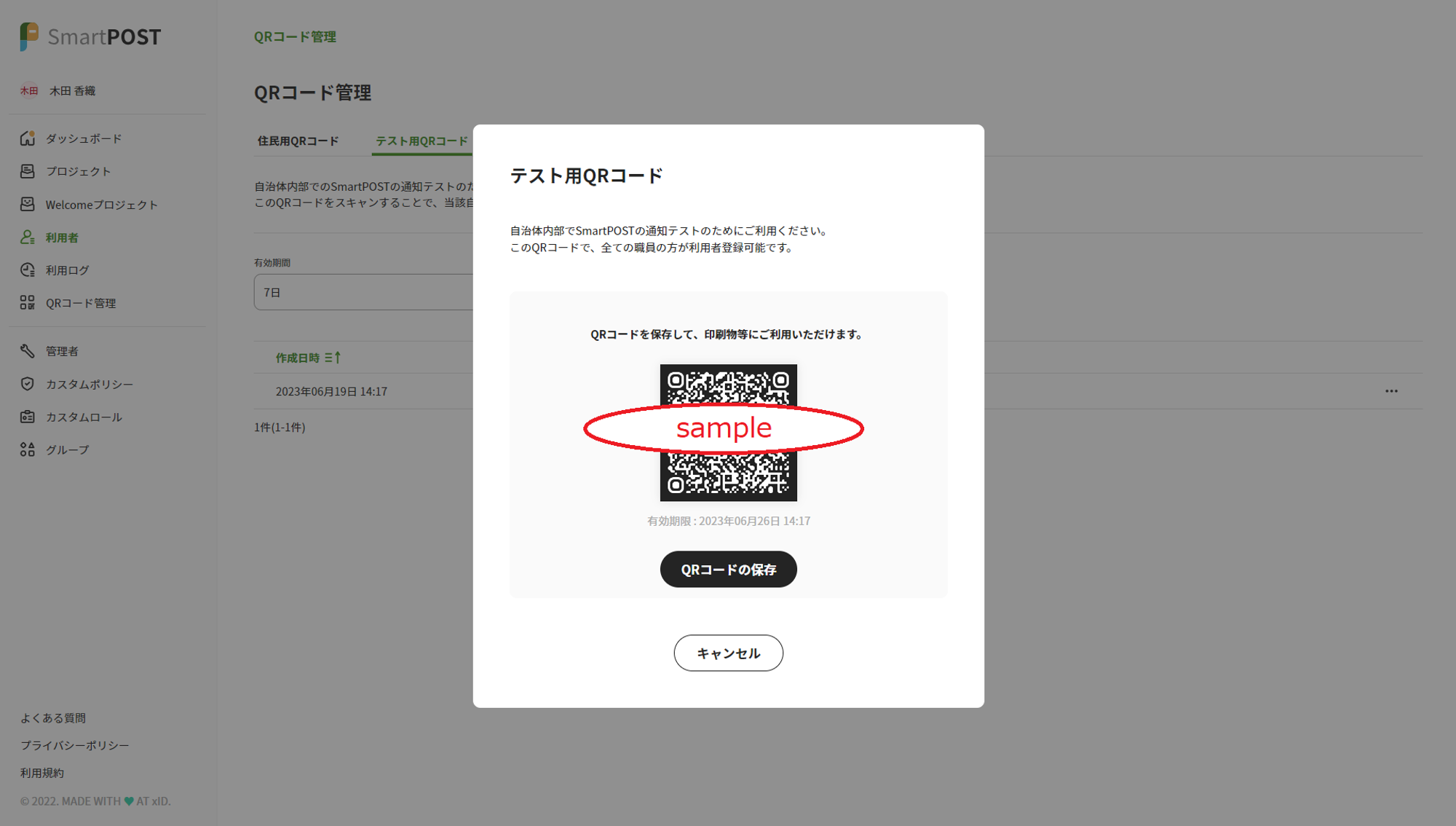The height and width of the screenshot is (826, 1456).
Task: Open the three-dot row options menu
Action: (1391, 391)
